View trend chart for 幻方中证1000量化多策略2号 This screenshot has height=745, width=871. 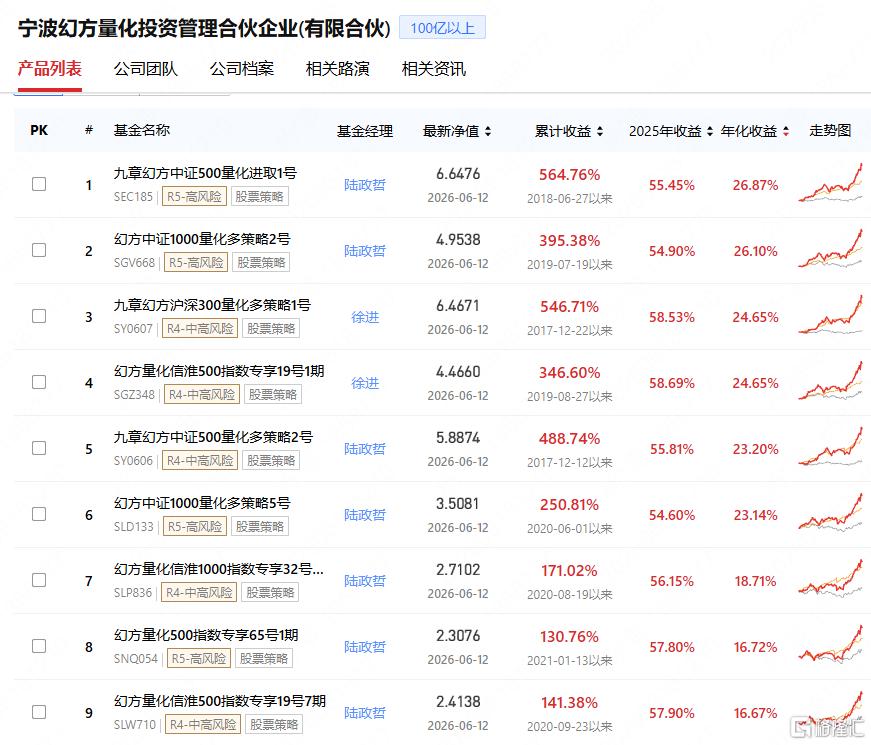coord(830,249)
